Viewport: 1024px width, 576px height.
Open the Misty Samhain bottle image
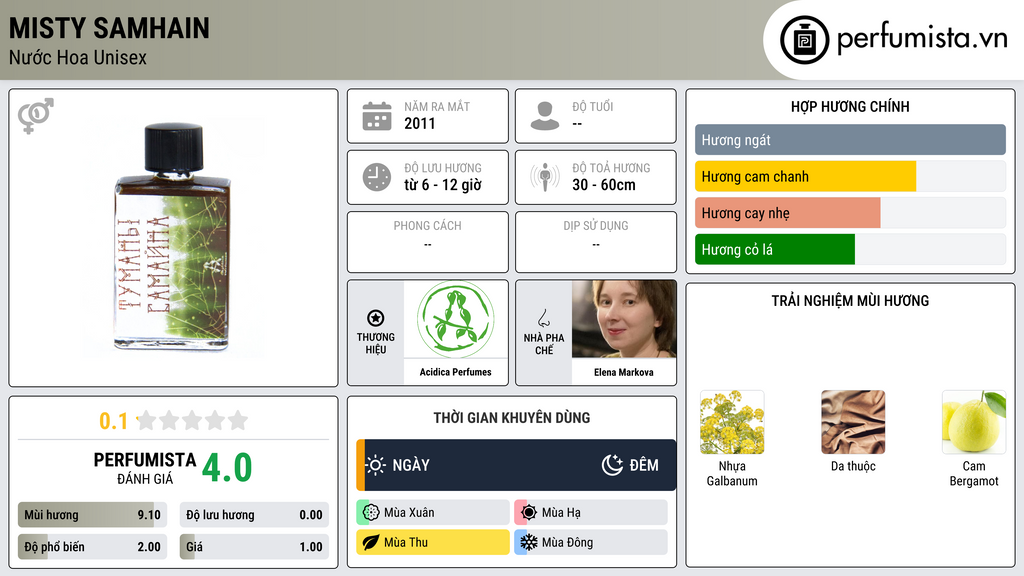173,238
